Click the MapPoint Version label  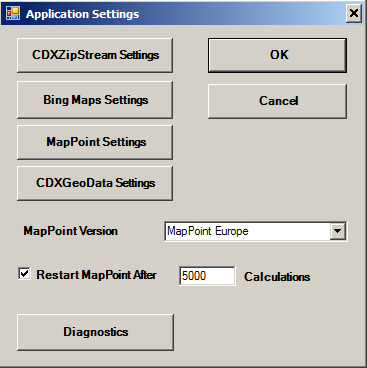(70, 231)
